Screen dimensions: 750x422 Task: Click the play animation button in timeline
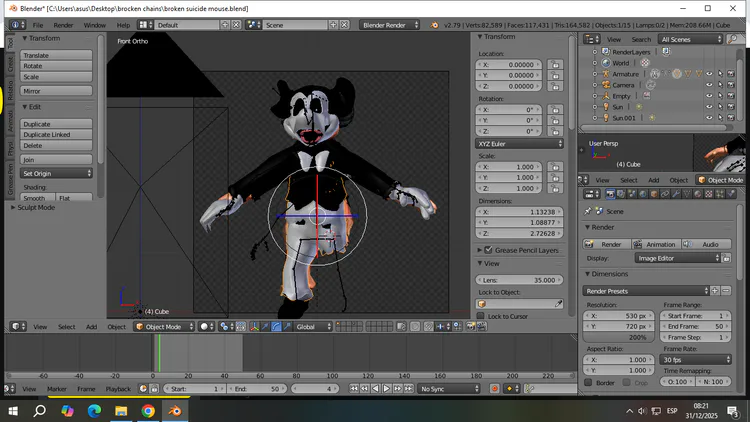[x=386, y=389]
